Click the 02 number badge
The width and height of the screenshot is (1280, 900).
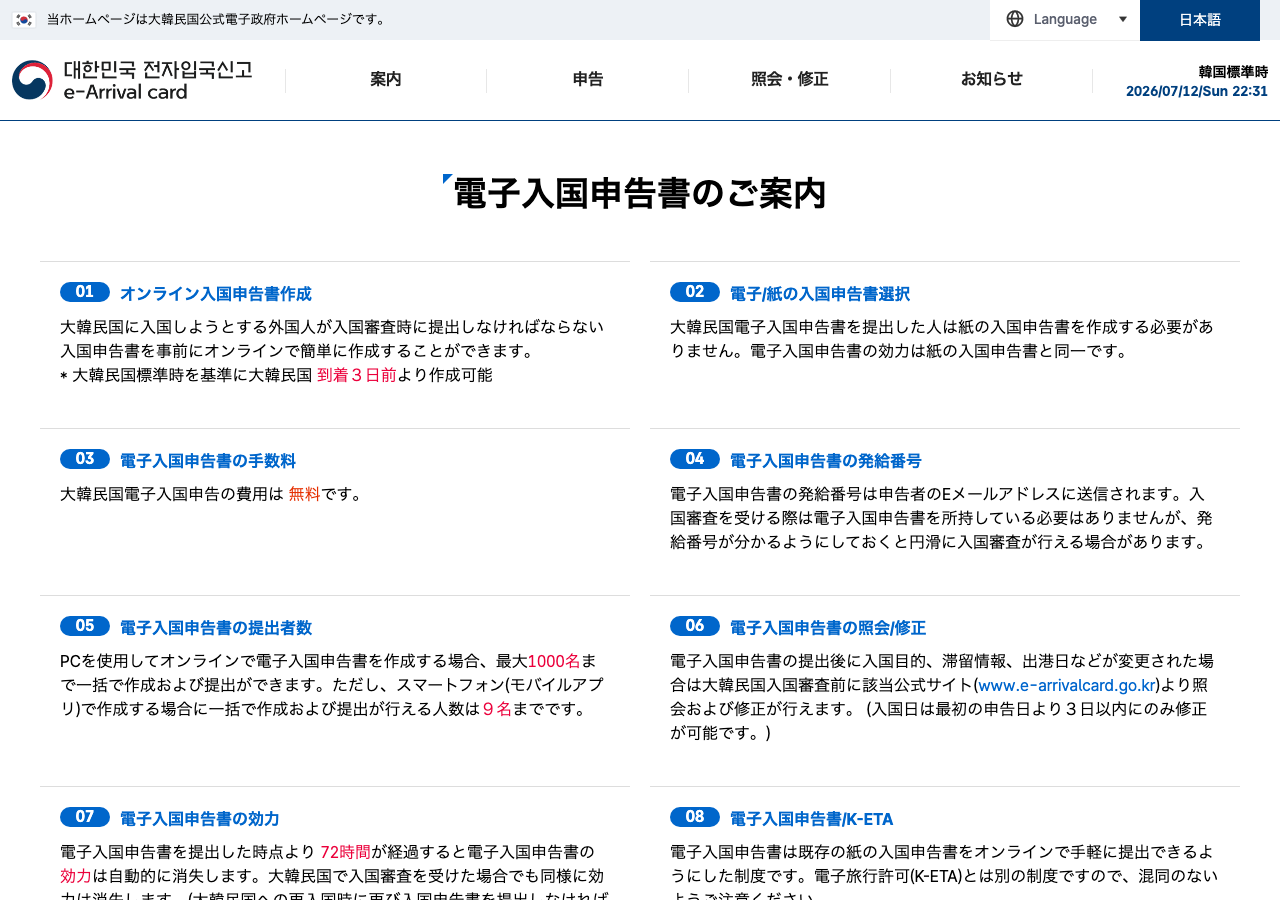point(695,292)
